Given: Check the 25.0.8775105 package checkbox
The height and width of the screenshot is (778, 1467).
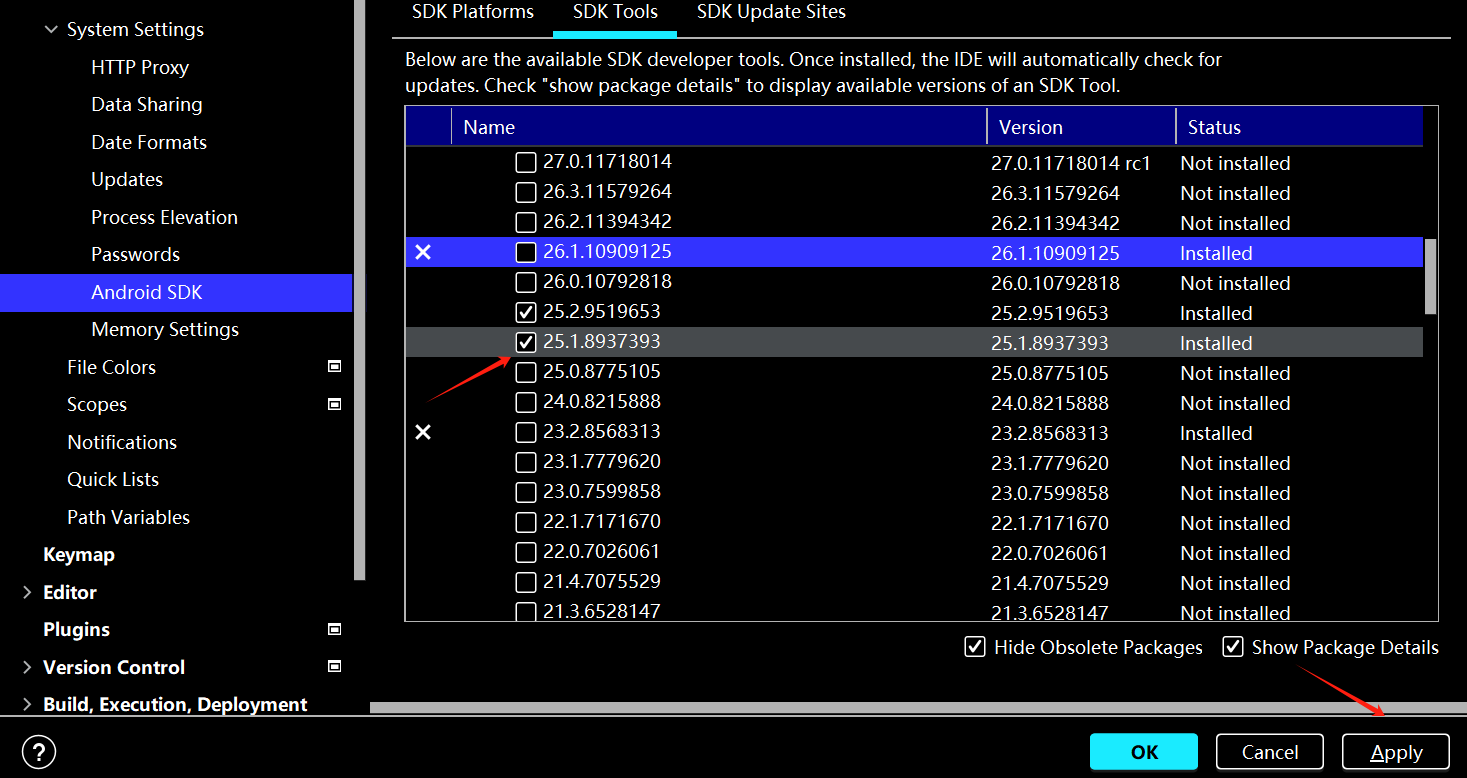Looking at the screenshot, I should (x=526, y=372).
